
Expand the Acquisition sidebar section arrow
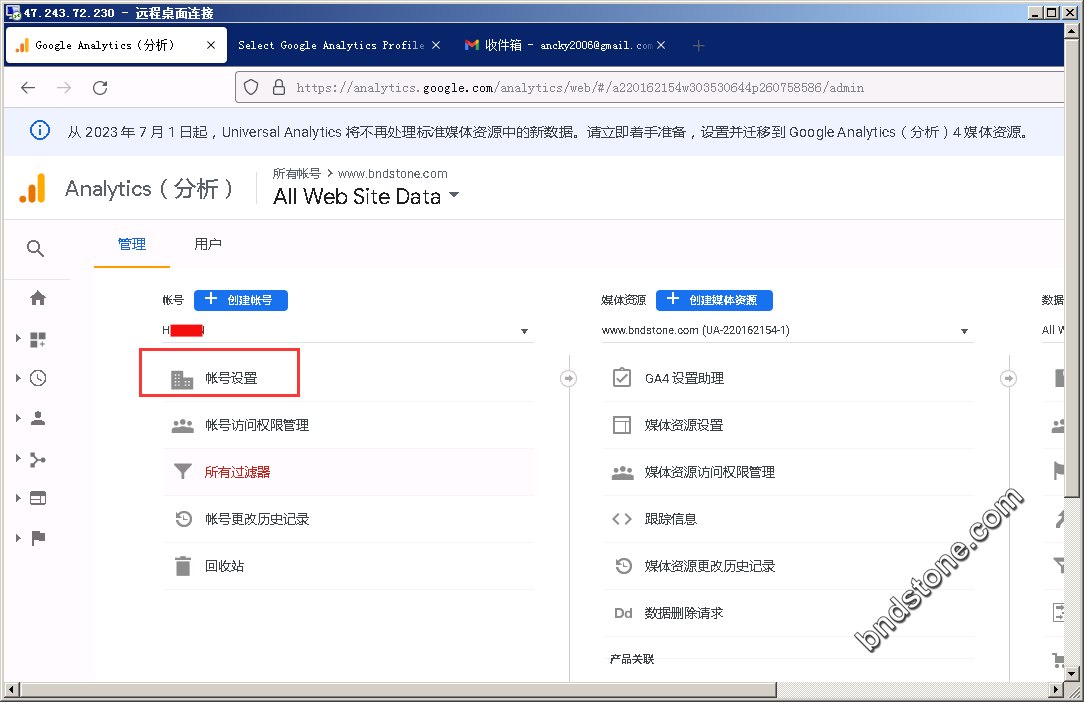point(18,458)
